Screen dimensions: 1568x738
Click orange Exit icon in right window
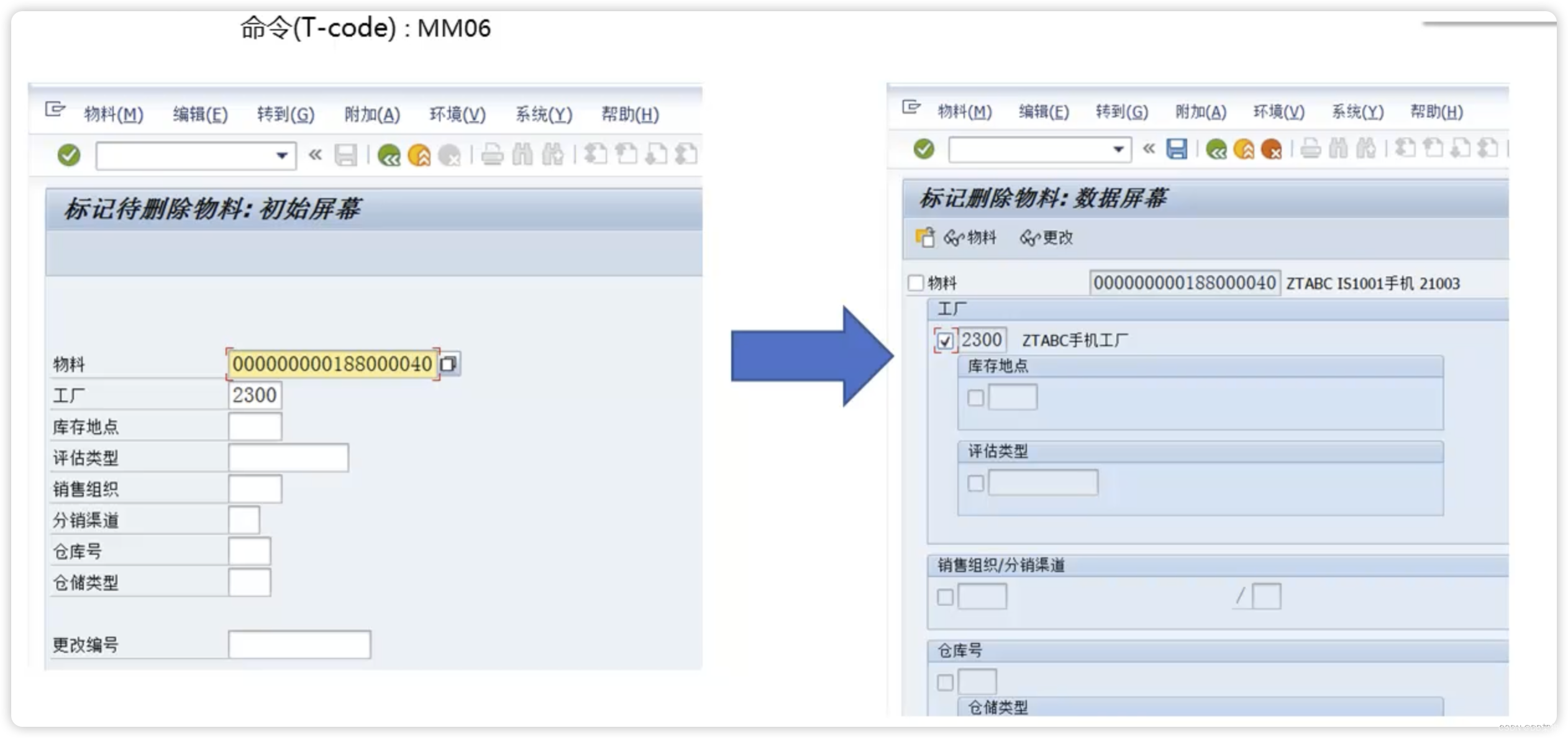(x=1244, y=149)
